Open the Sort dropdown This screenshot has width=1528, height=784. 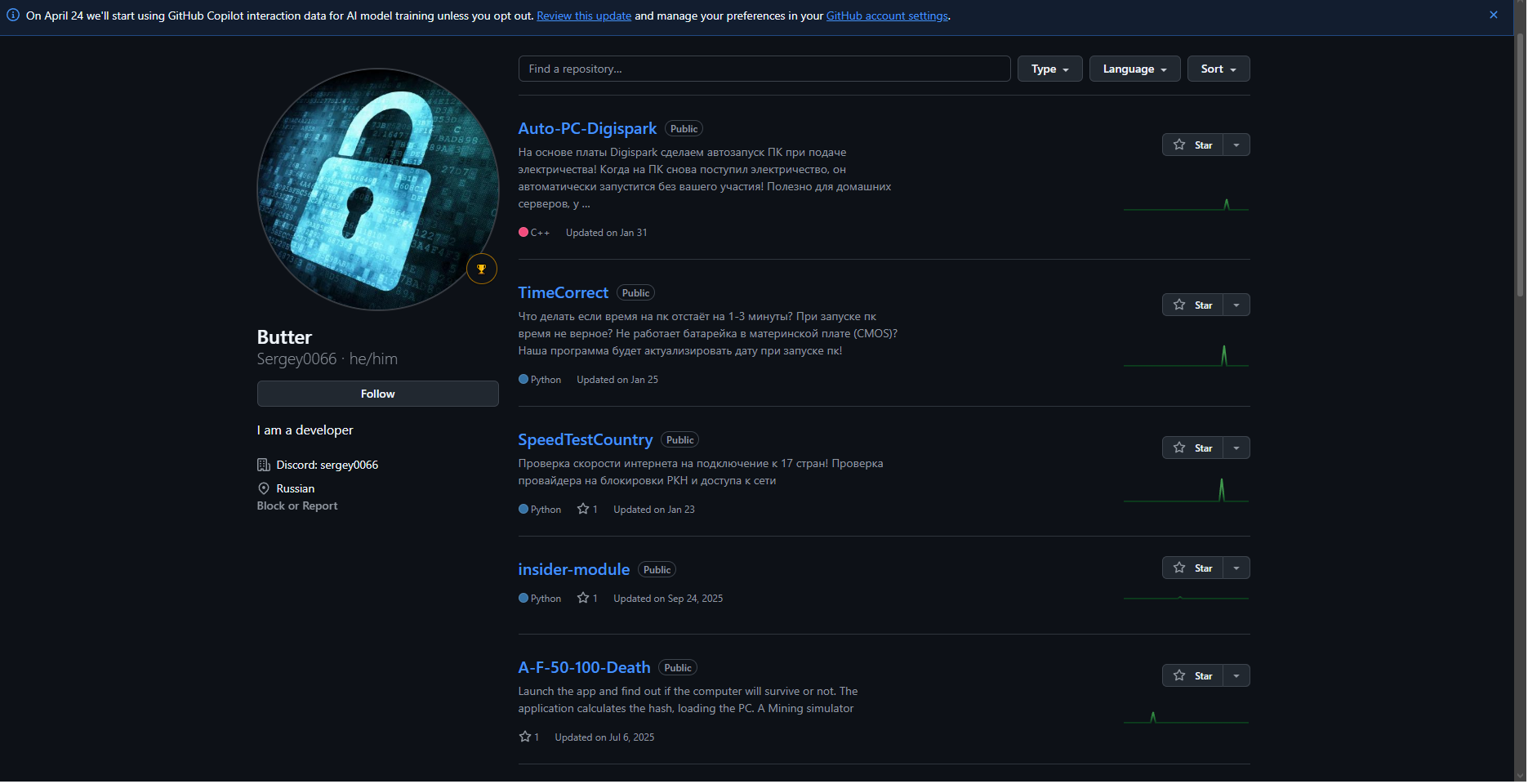pyautogui.click(x=1218, y=69)
